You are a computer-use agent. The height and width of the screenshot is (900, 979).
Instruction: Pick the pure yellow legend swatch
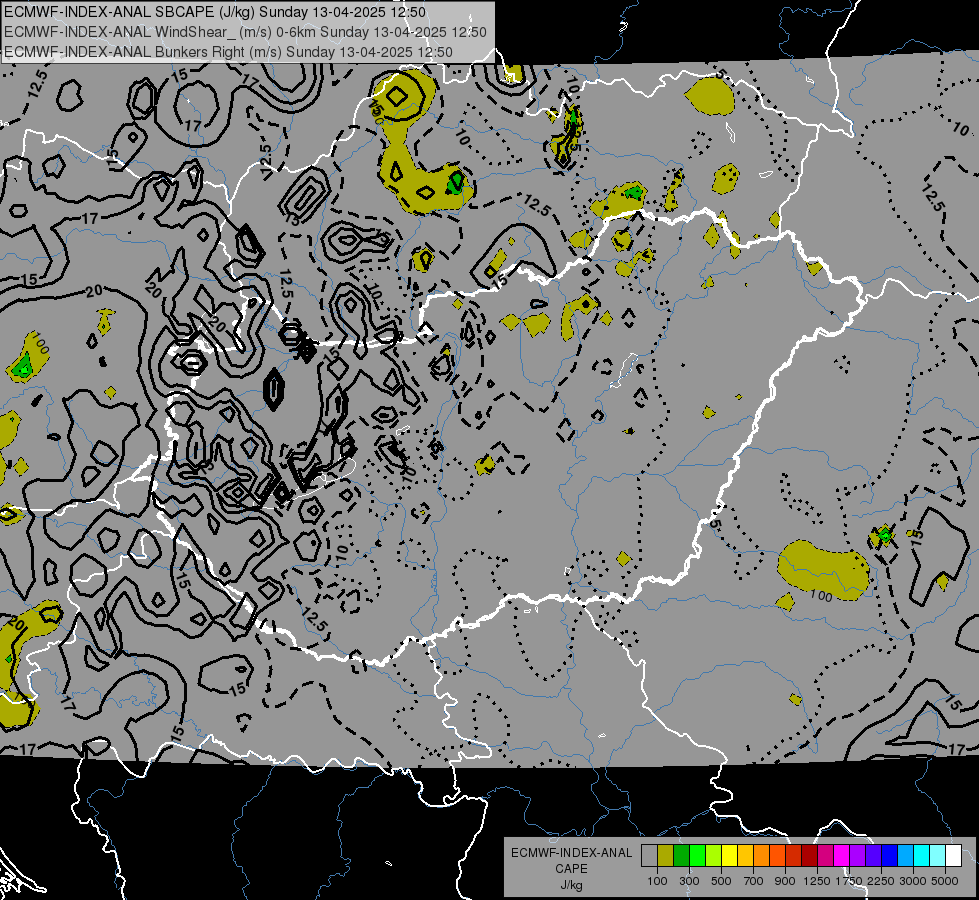(x=730, y=855)
